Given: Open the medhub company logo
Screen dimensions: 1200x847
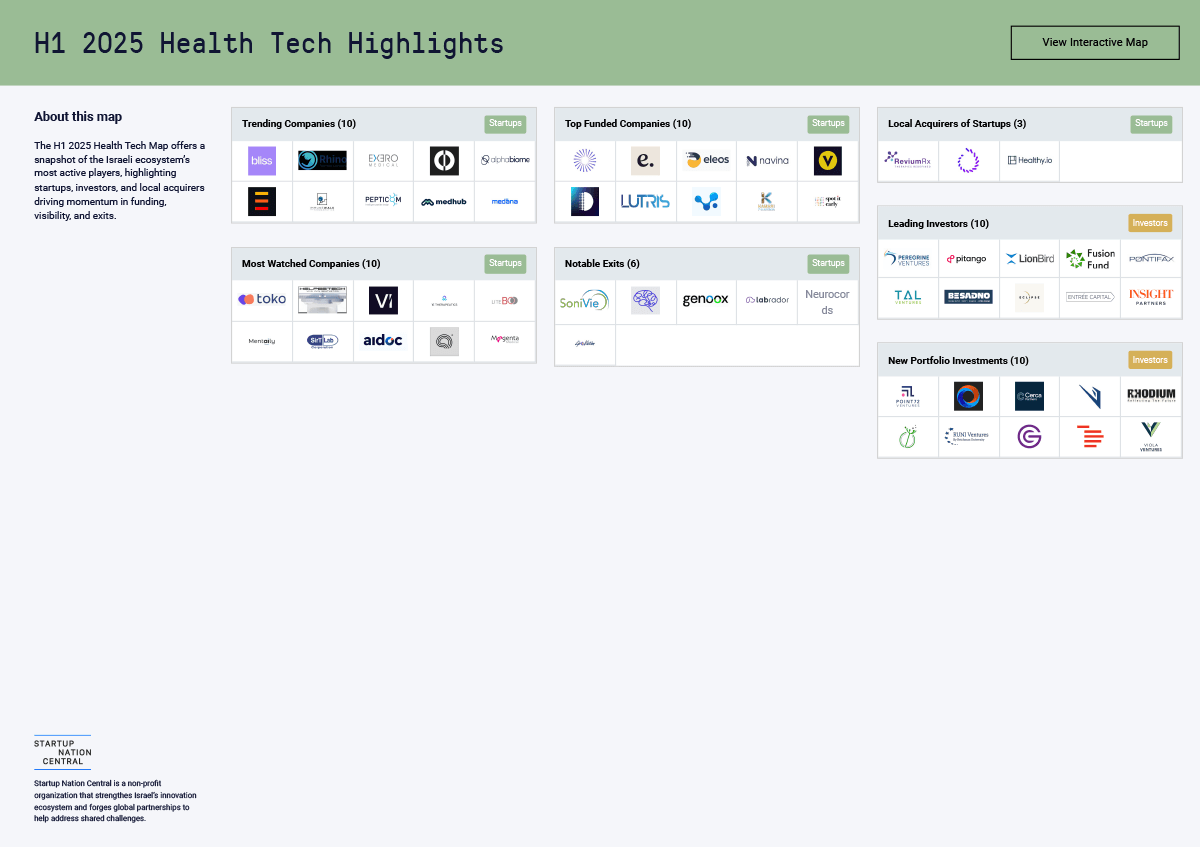Looking at the screenshot, I should point(444,201).
